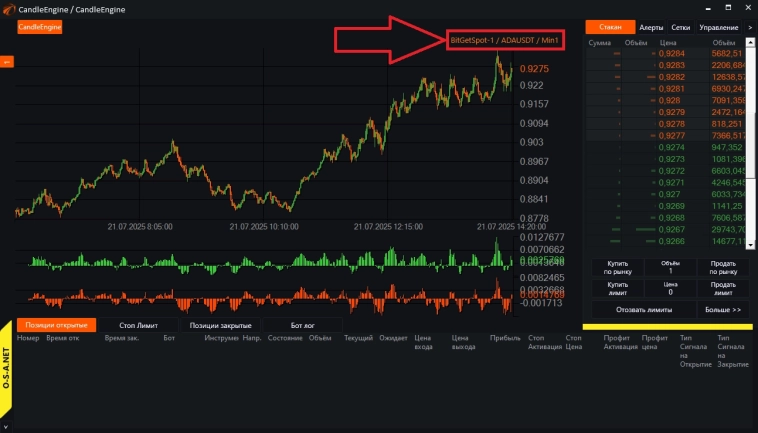Click scroll-down arrow of order book
Screen dimensions: 758x433
click(x=751, y=243)
